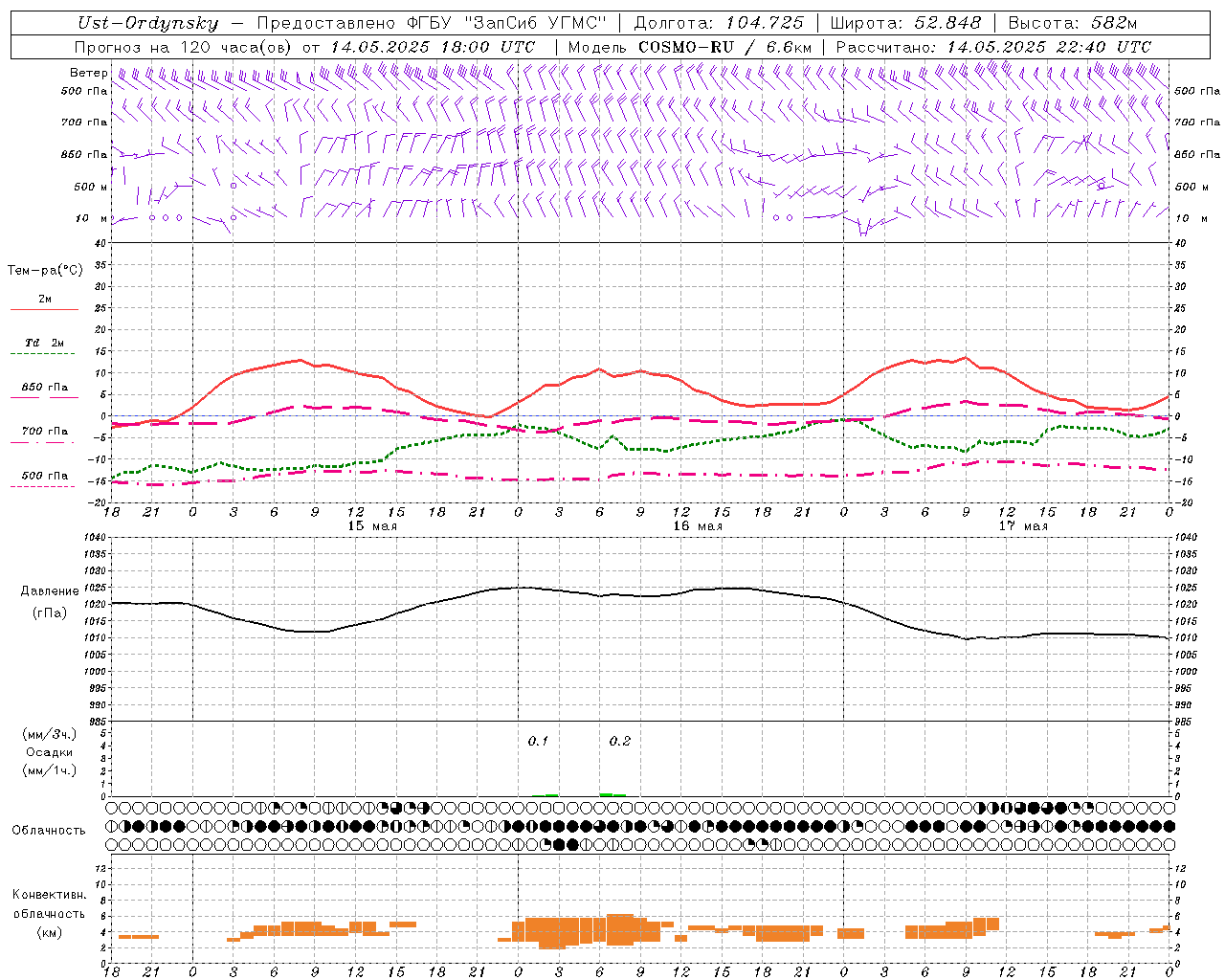
Task: Click the 'Облачность' cloud cover label
Action: [49, 830]
